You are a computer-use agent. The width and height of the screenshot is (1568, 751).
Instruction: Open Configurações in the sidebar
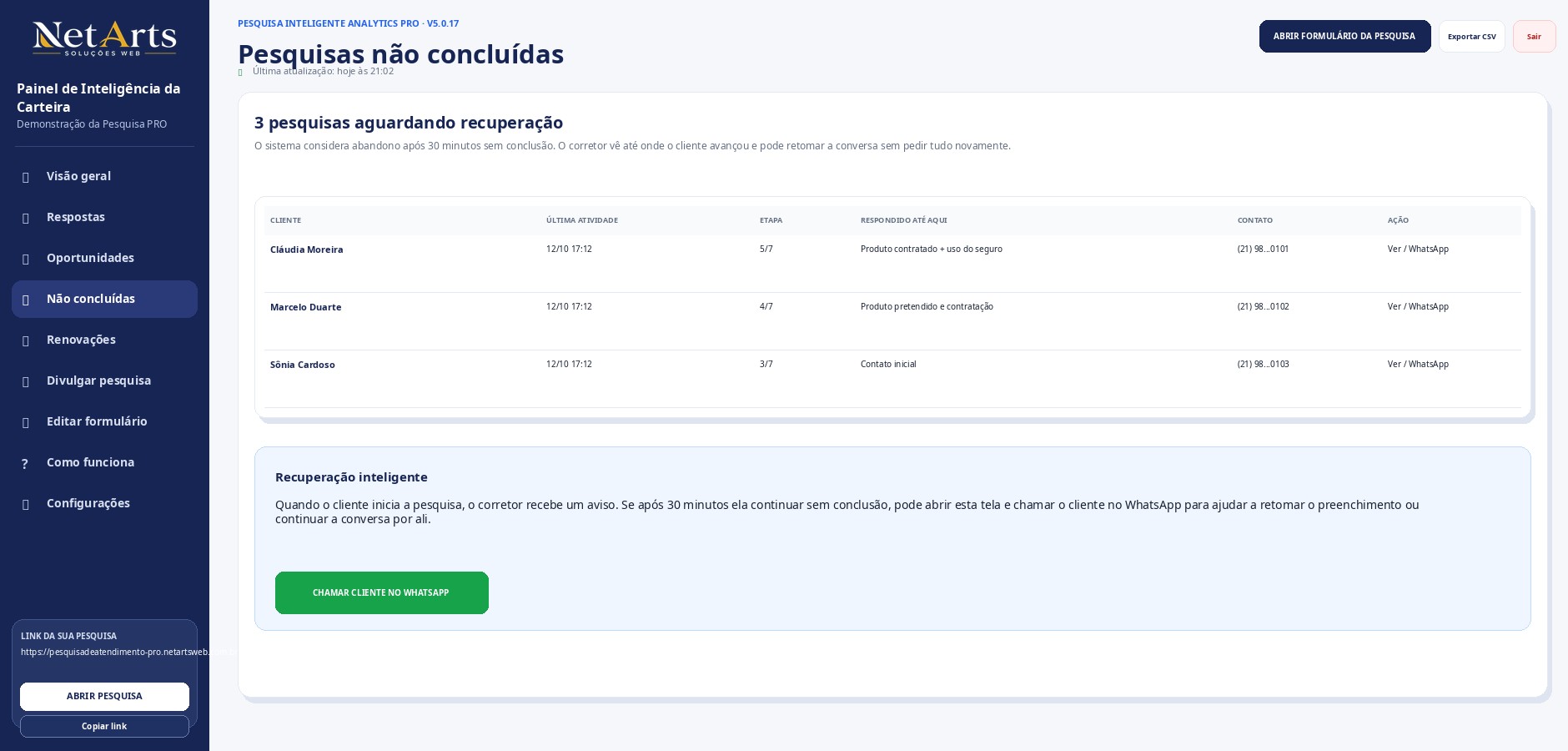coord(104,503)
